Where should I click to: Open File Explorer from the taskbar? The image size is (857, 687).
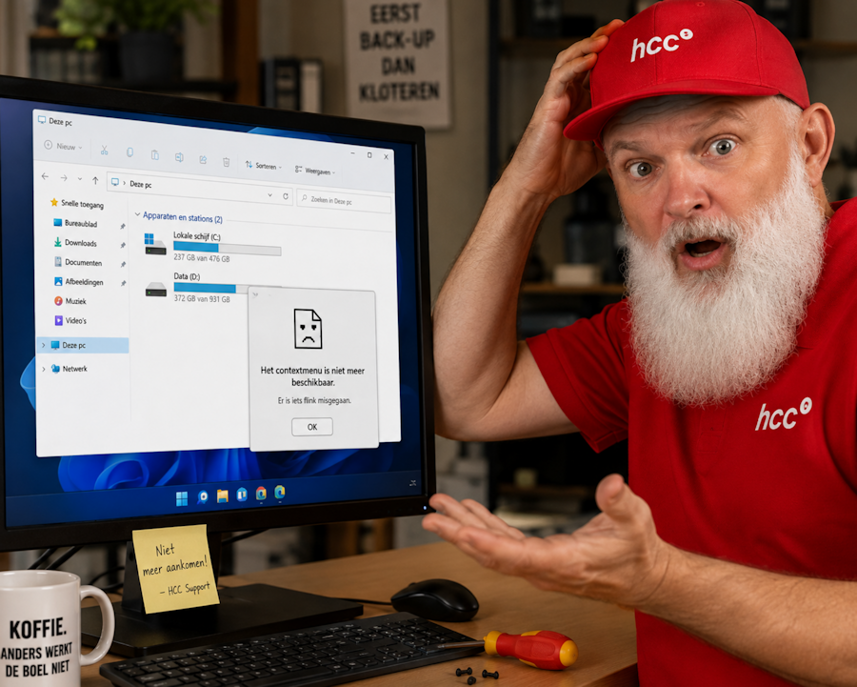pyautogui.click(x=222, y=496)
